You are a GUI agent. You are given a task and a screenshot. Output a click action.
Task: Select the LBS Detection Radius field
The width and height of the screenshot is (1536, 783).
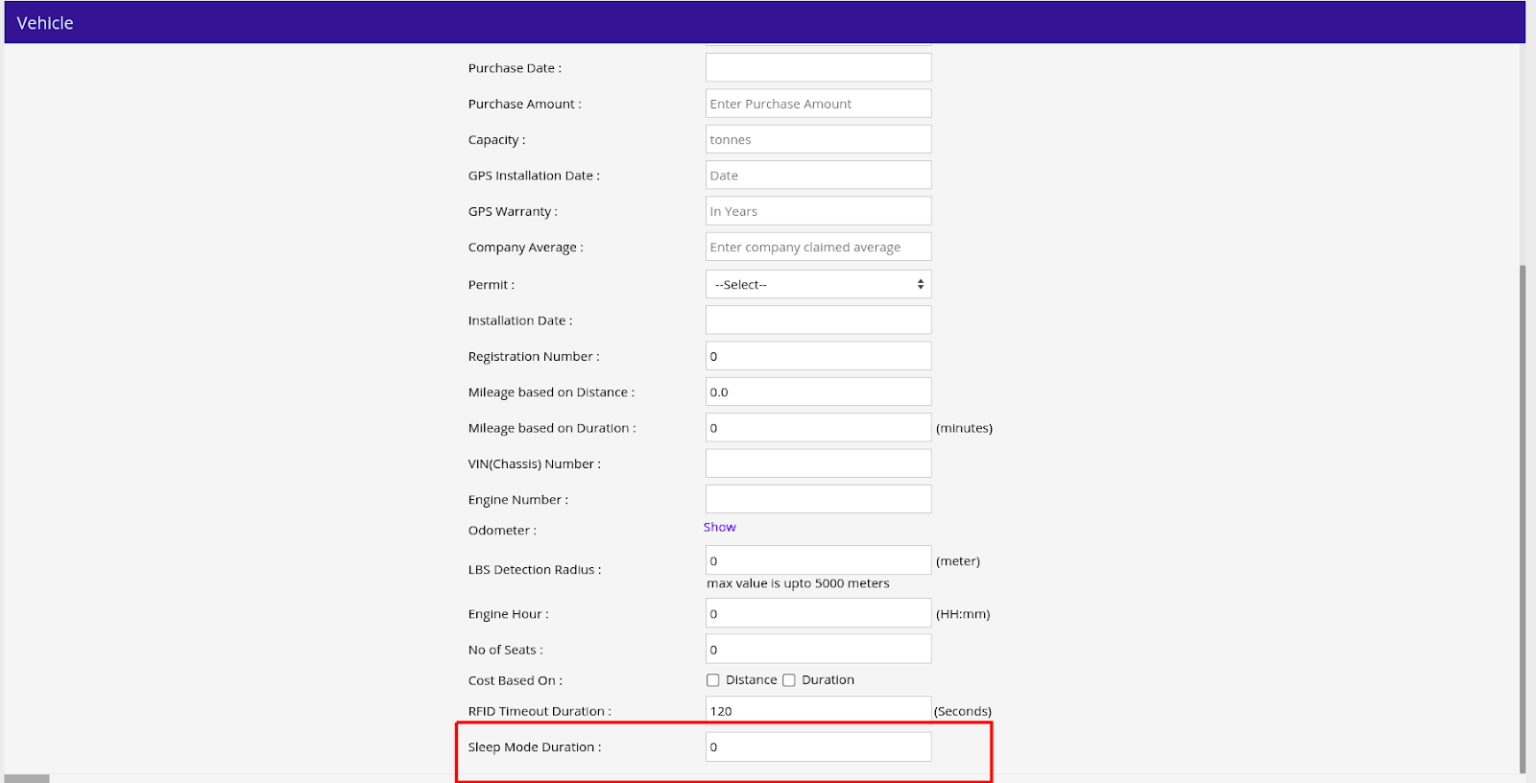[x=818, y=561]
